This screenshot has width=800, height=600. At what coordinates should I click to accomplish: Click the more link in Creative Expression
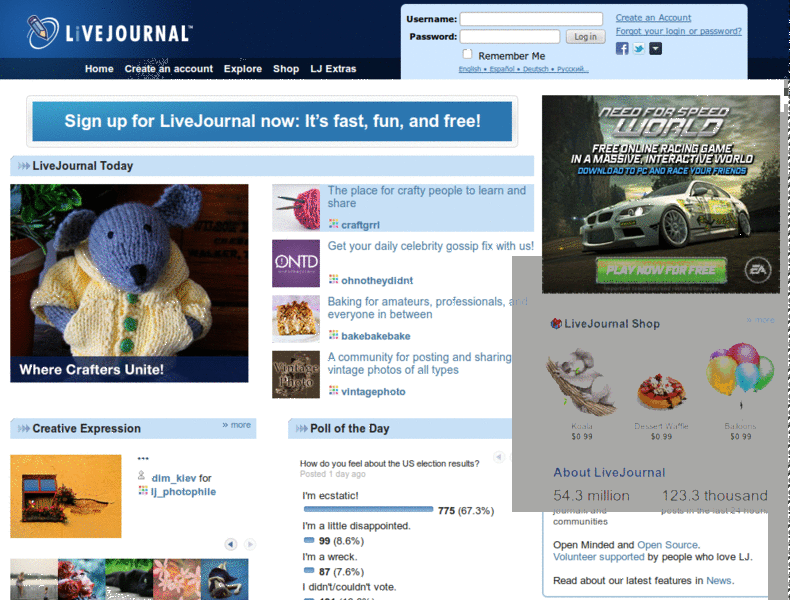(x=237, y=424)
